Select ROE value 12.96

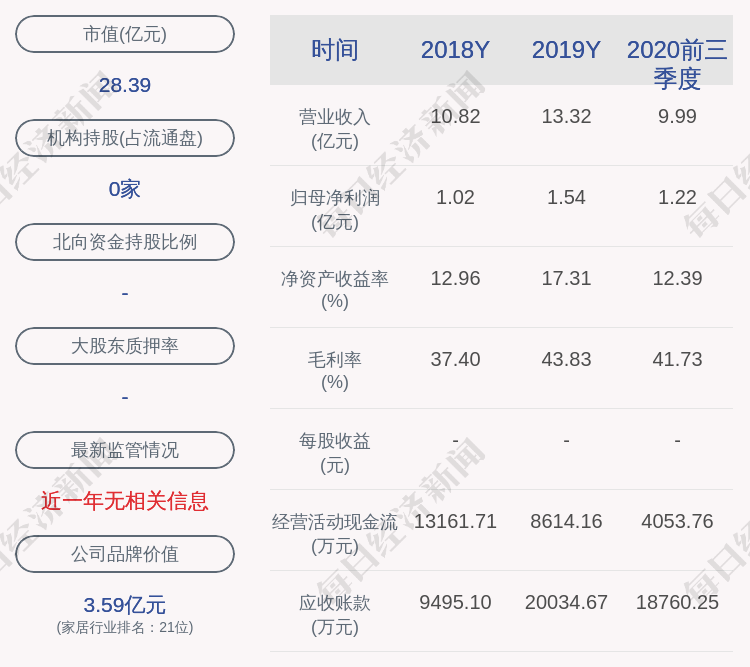click(x=455, y=278)
